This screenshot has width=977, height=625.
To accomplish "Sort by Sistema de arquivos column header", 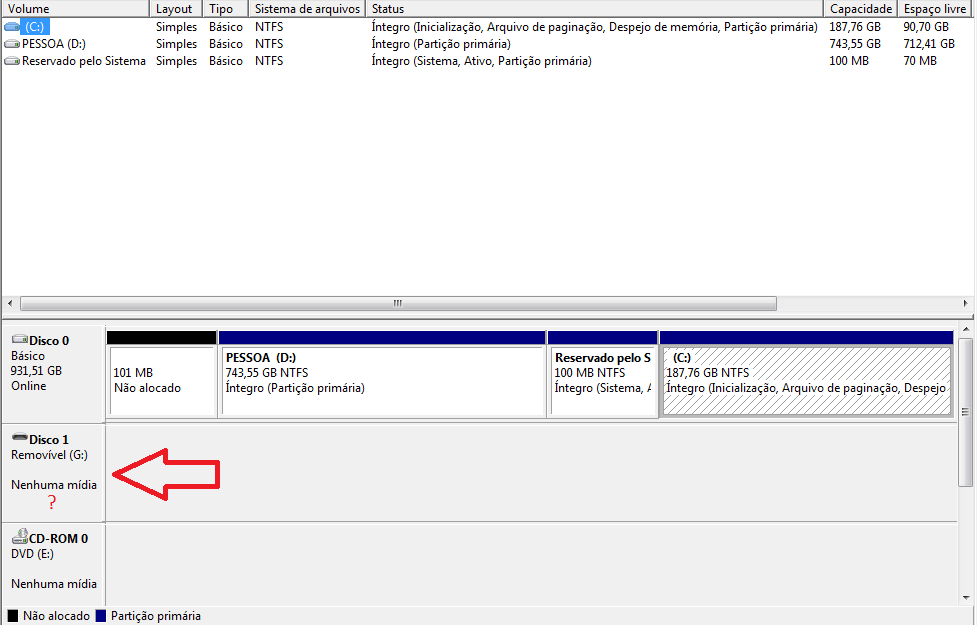I will click(x=307, y=9).
